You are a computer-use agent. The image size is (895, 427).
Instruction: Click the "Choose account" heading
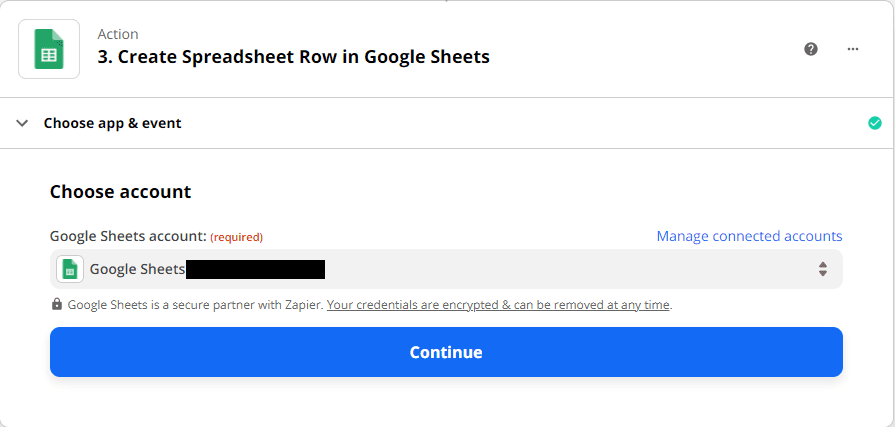click(120, 191)
